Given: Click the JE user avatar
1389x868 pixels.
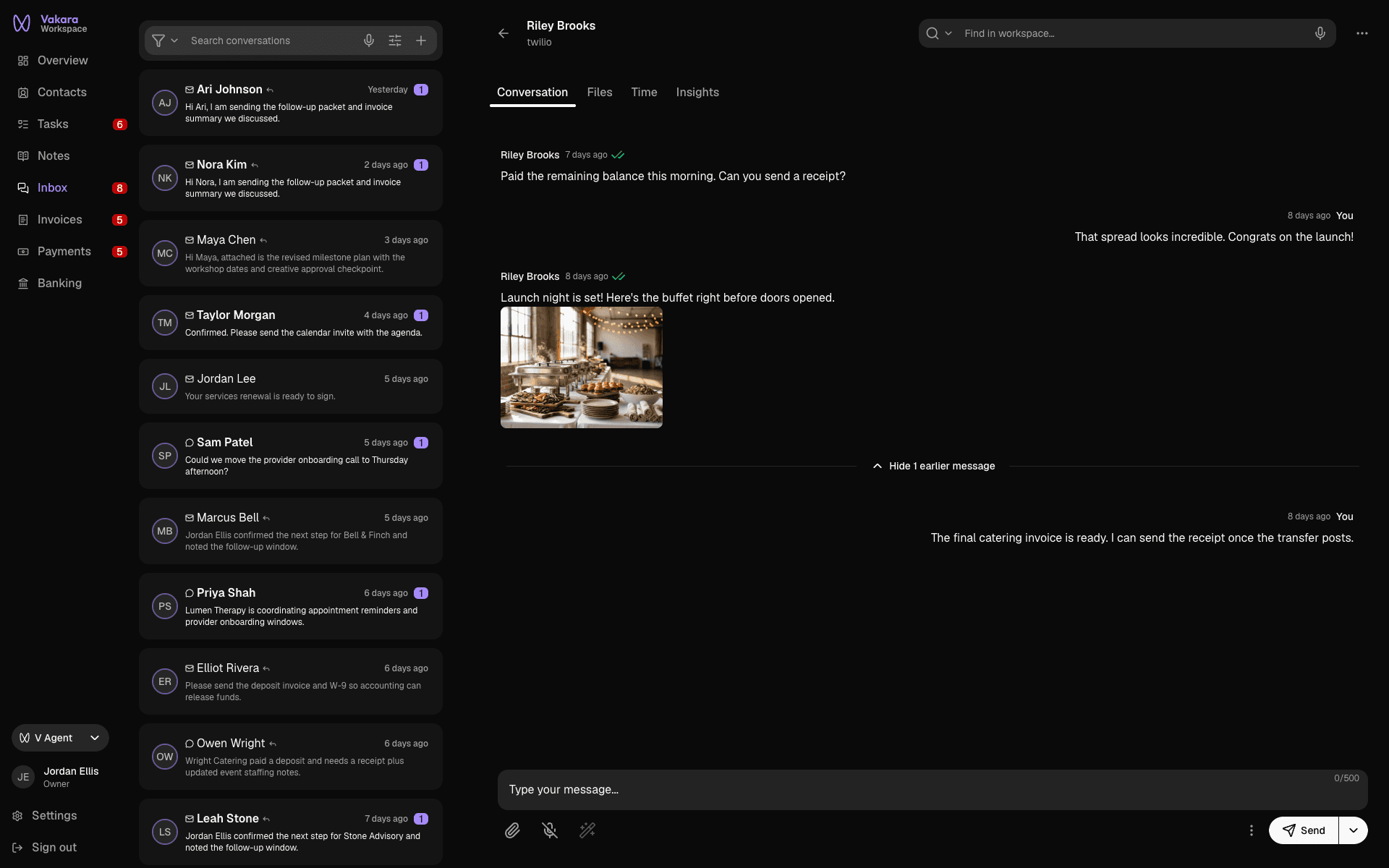Looking at the screenshot, I should pyautogui.click(x=23, y=777).
